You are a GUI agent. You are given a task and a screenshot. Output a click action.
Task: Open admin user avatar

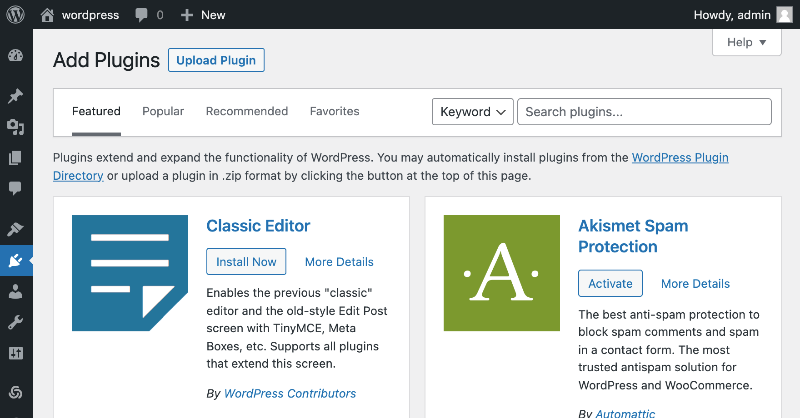click(x=785, y=15)
